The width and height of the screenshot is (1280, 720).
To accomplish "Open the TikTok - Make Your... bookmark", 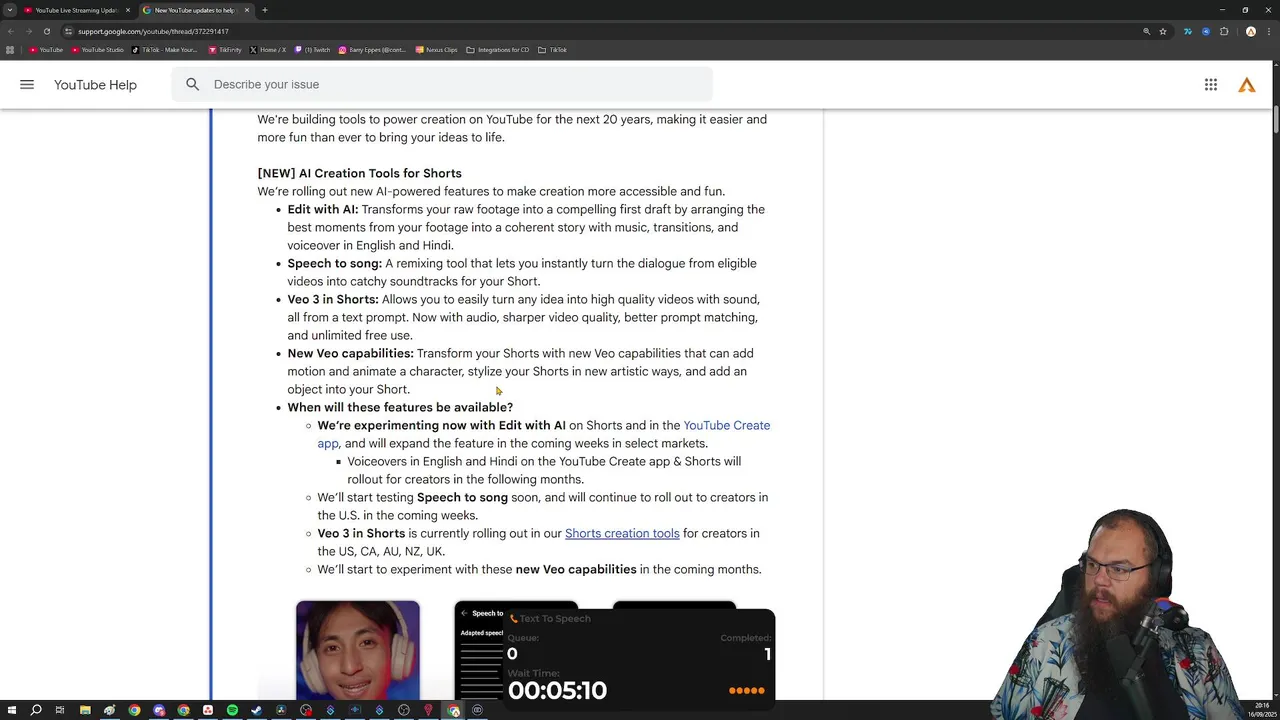I will 164,50.
